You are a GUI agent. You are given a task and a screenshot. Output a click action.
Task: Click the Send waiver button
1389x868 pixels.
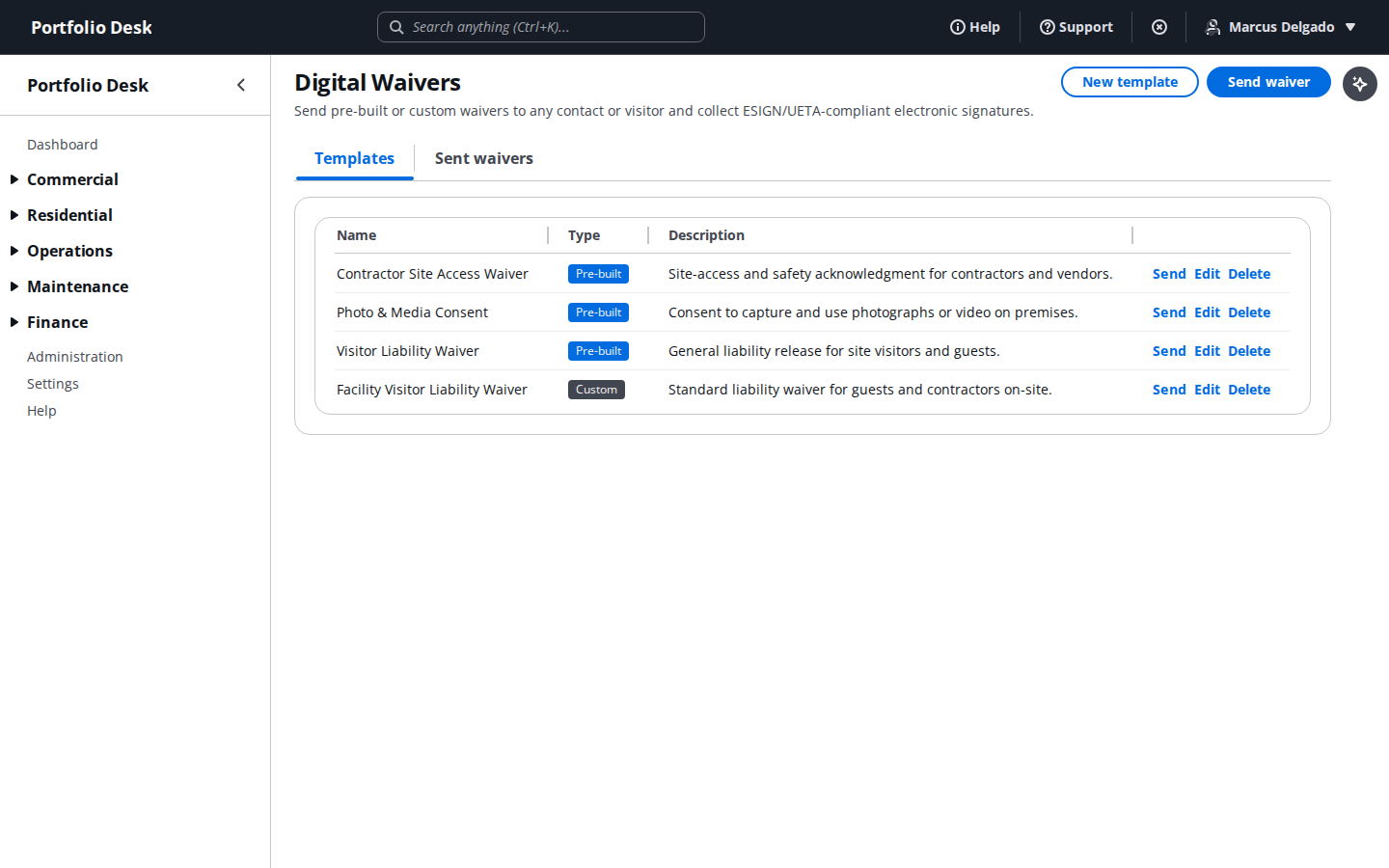(x=1268, y=82)
